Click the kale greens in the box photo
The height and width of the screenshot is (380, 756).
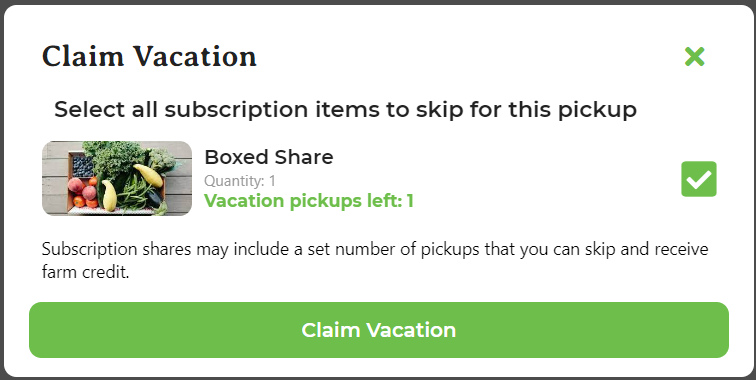[115, 158]
